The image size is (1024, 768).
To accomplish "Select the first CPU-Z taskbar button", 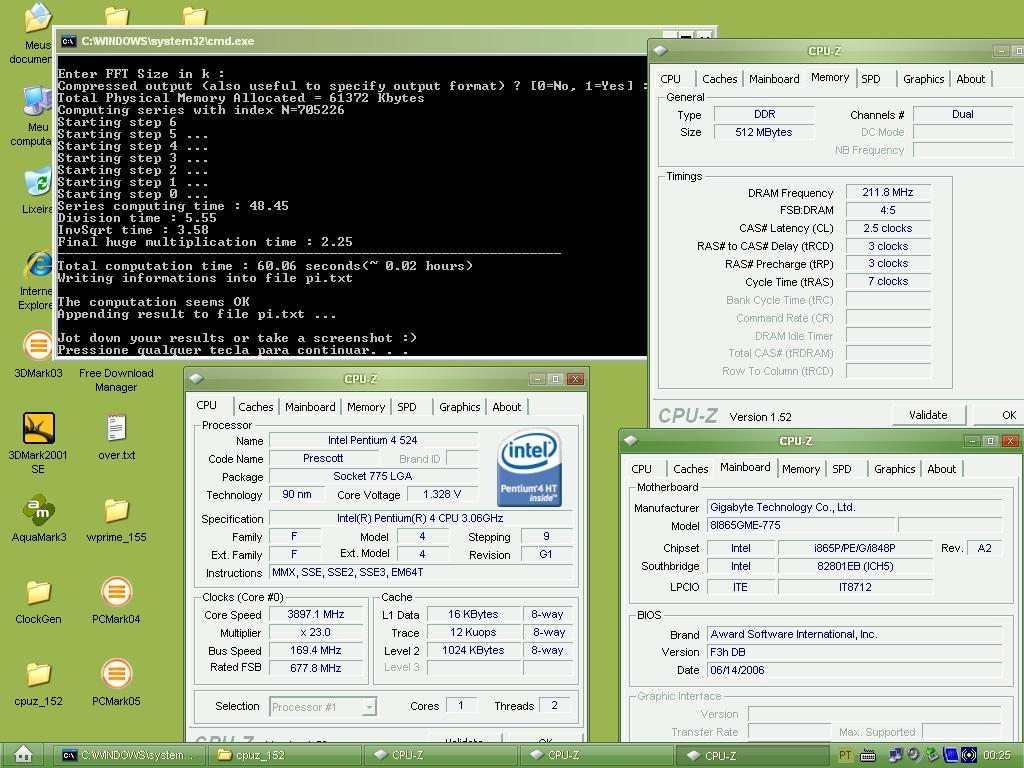I will 439,755.
